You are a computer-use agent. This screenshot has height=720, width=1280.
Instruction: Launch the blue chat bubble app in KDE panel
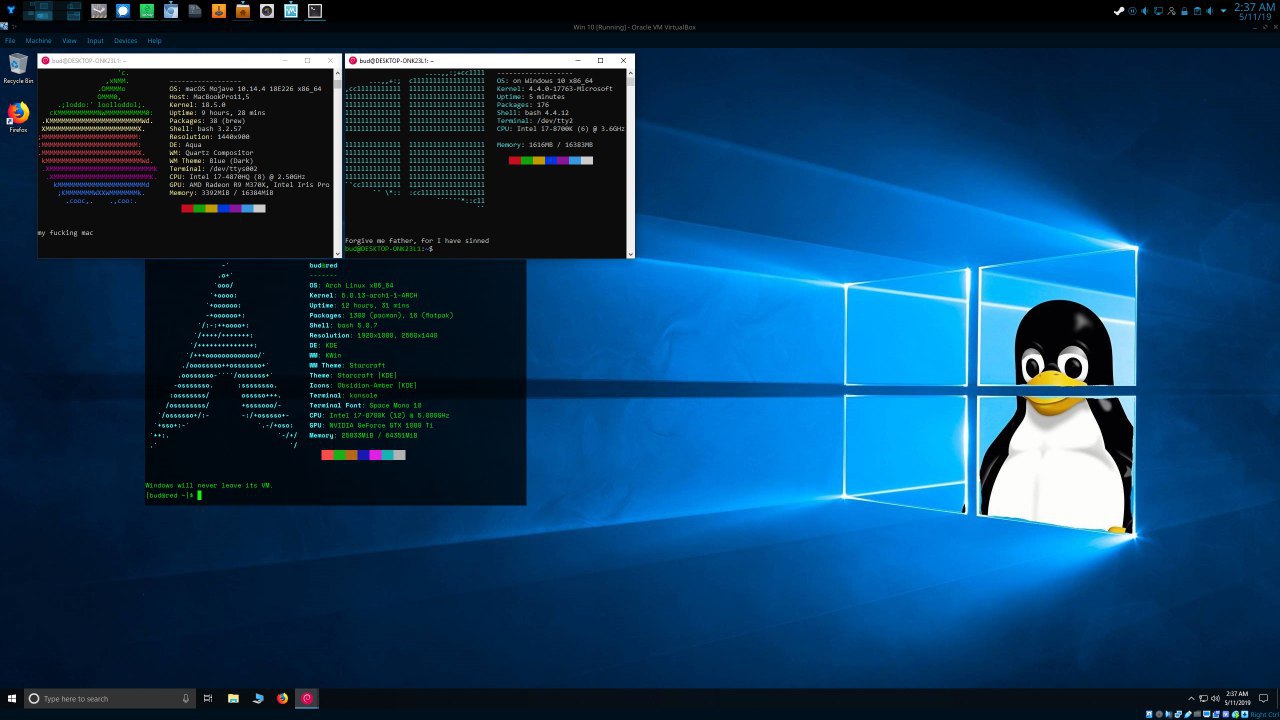point(123,11)
